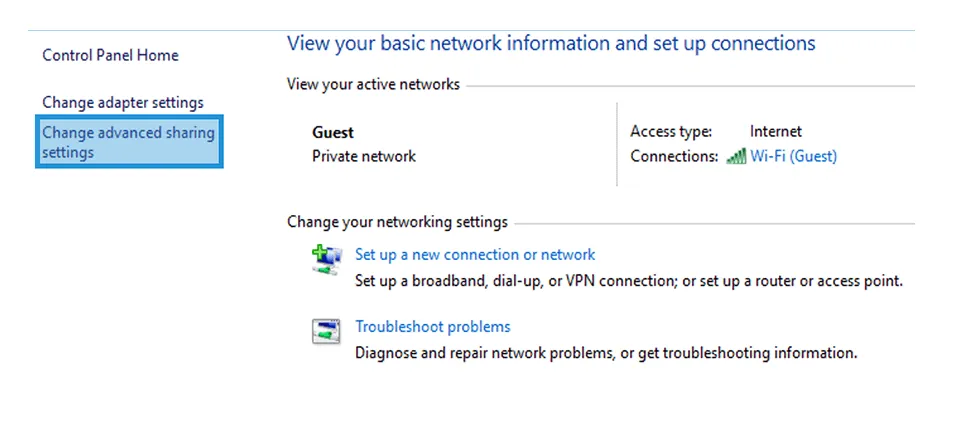The height and width of the screenshot is (435, 961).
Task: Click the green Wi-Fi signal bars icon
Action: 736,156
